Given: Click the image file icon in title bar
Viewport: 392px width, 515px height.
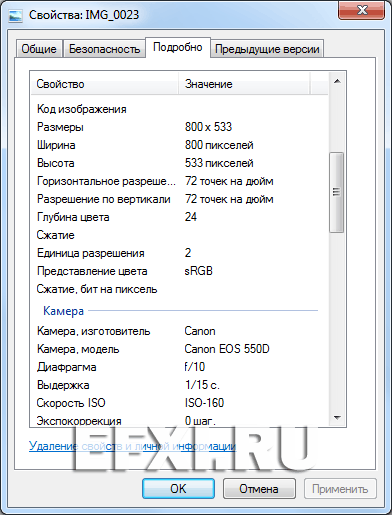Looking at the screenshot, I should [x=15, y=15].
